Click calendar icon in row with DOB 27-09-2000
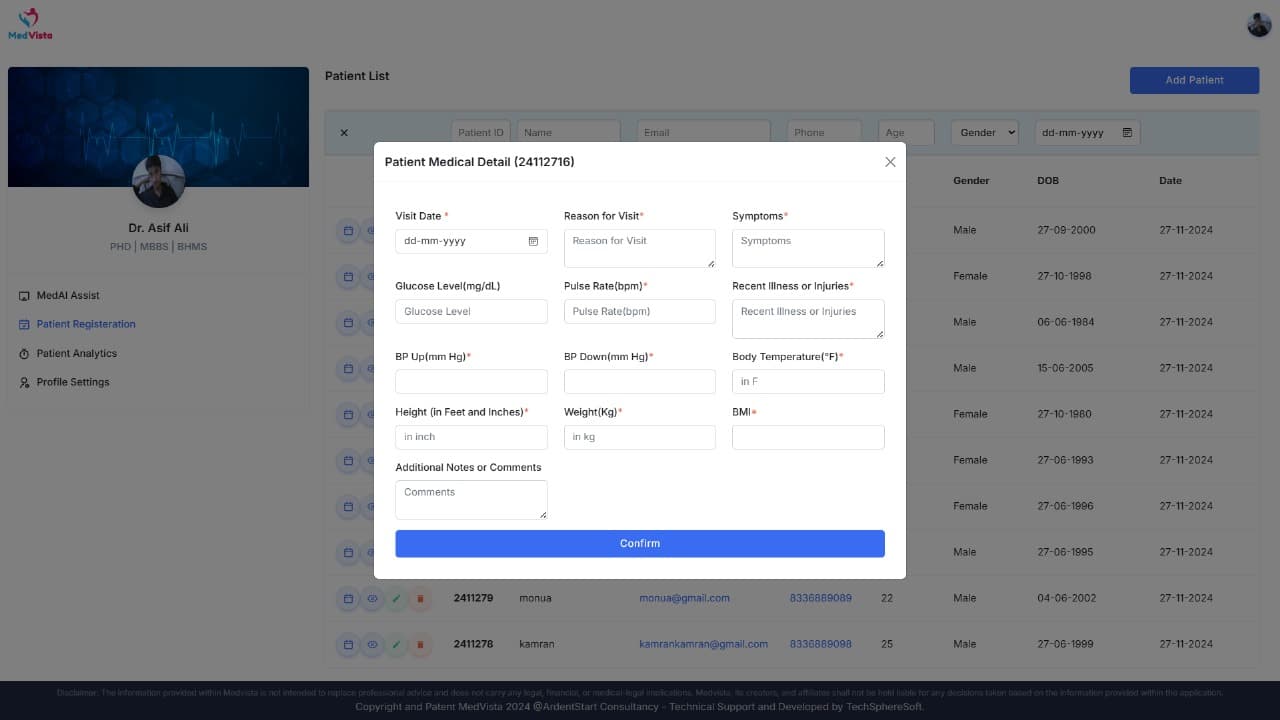The width and height of the screenshot is (1280, 720). (x=348, y=230)
